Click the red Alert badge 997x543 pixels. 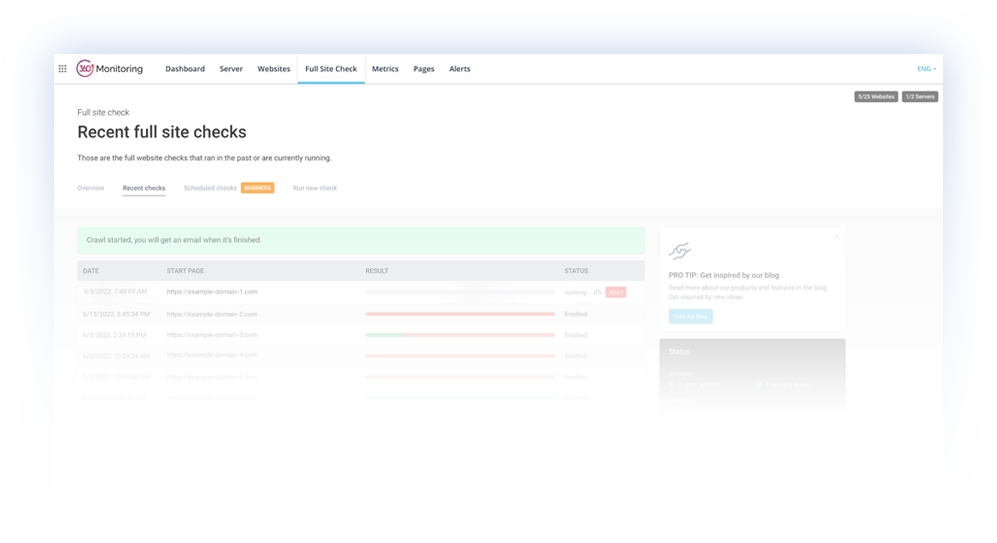[x=616, y=292]
